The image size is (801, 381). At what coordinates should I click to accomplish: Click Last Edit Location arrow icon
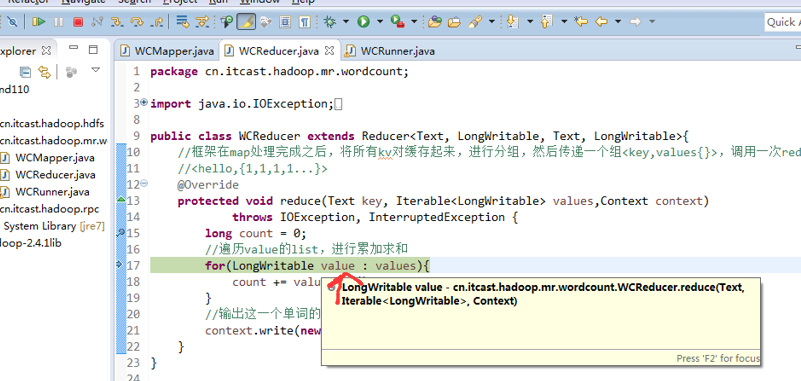pos(581,22)
